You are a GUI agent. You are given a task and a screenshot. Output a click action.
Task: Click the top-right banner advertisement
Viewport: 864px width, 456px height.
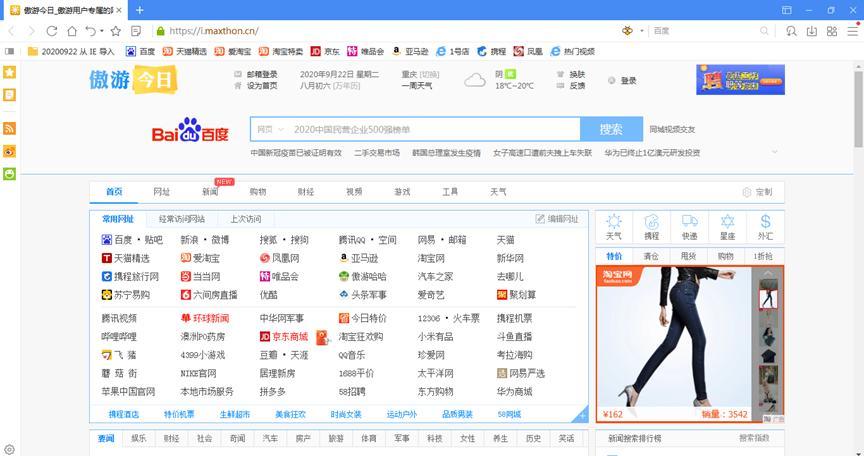tap(740, 79)
